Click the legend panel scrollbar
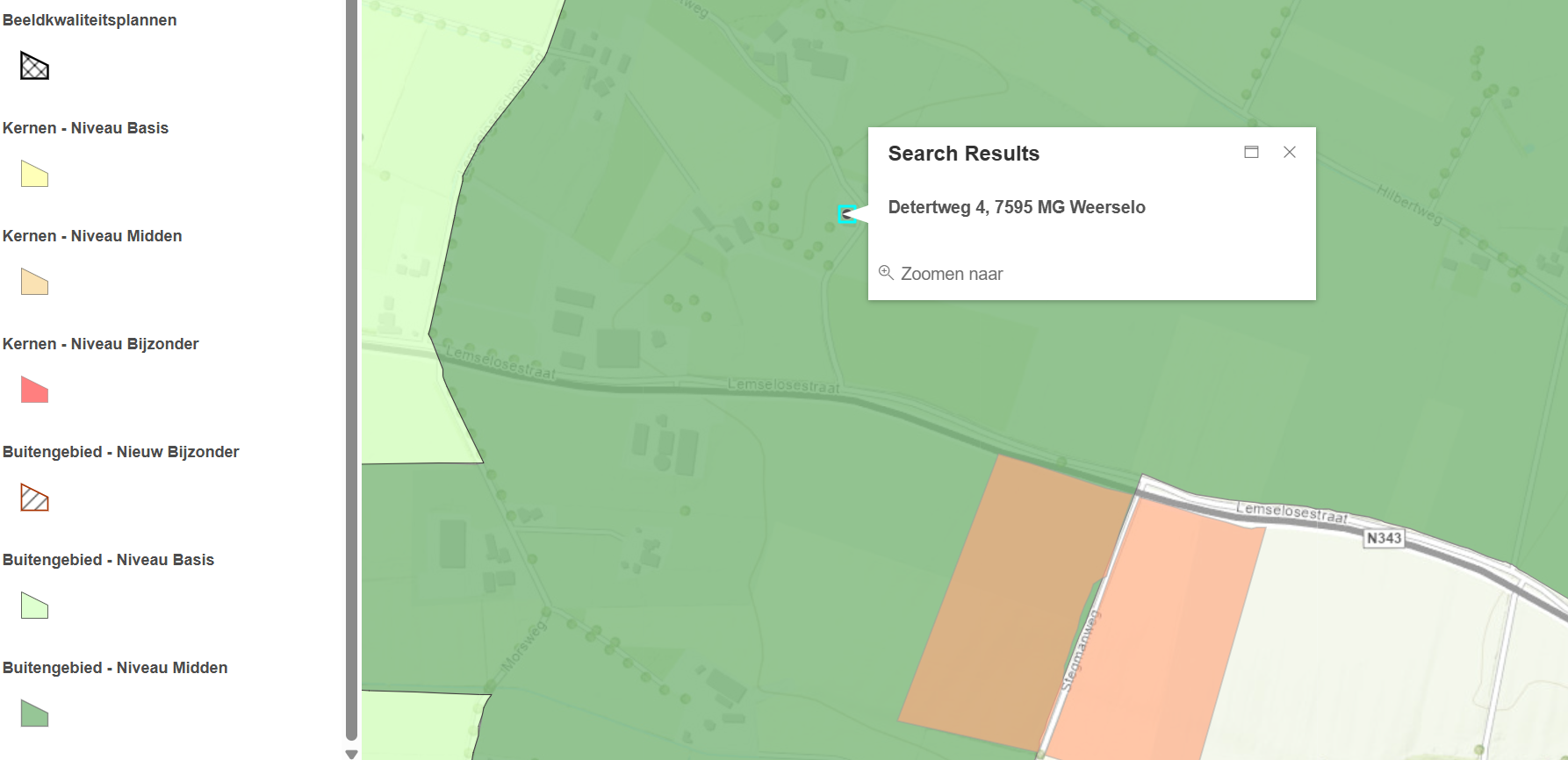Screen dimensions: 1568x760 click(351, 370)
